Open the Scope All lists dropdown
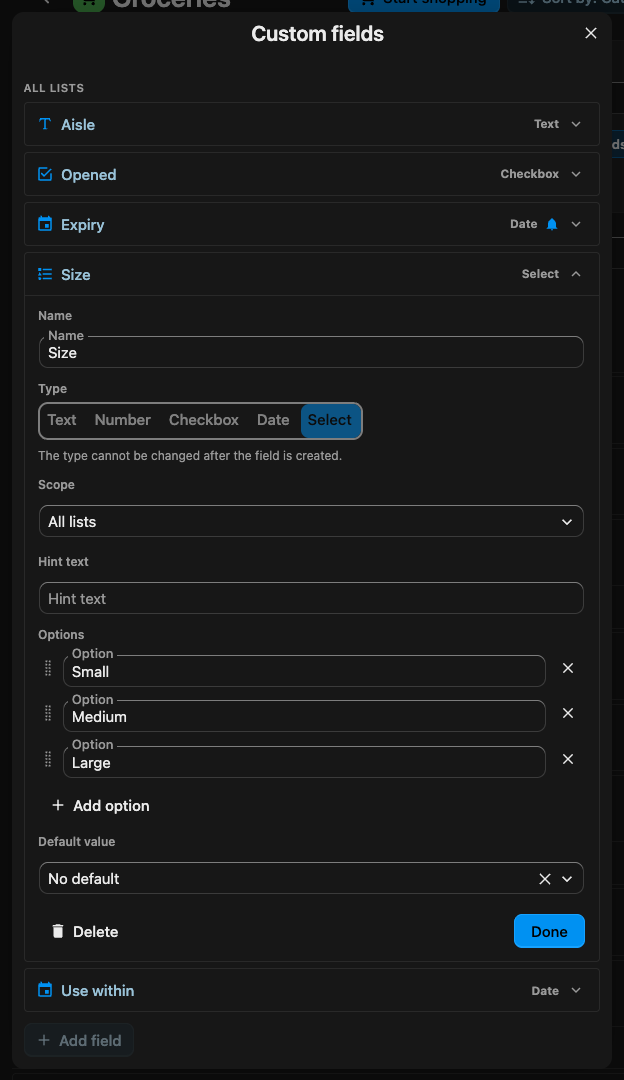Screen dimensions: 624x1080 click(311, 521)
